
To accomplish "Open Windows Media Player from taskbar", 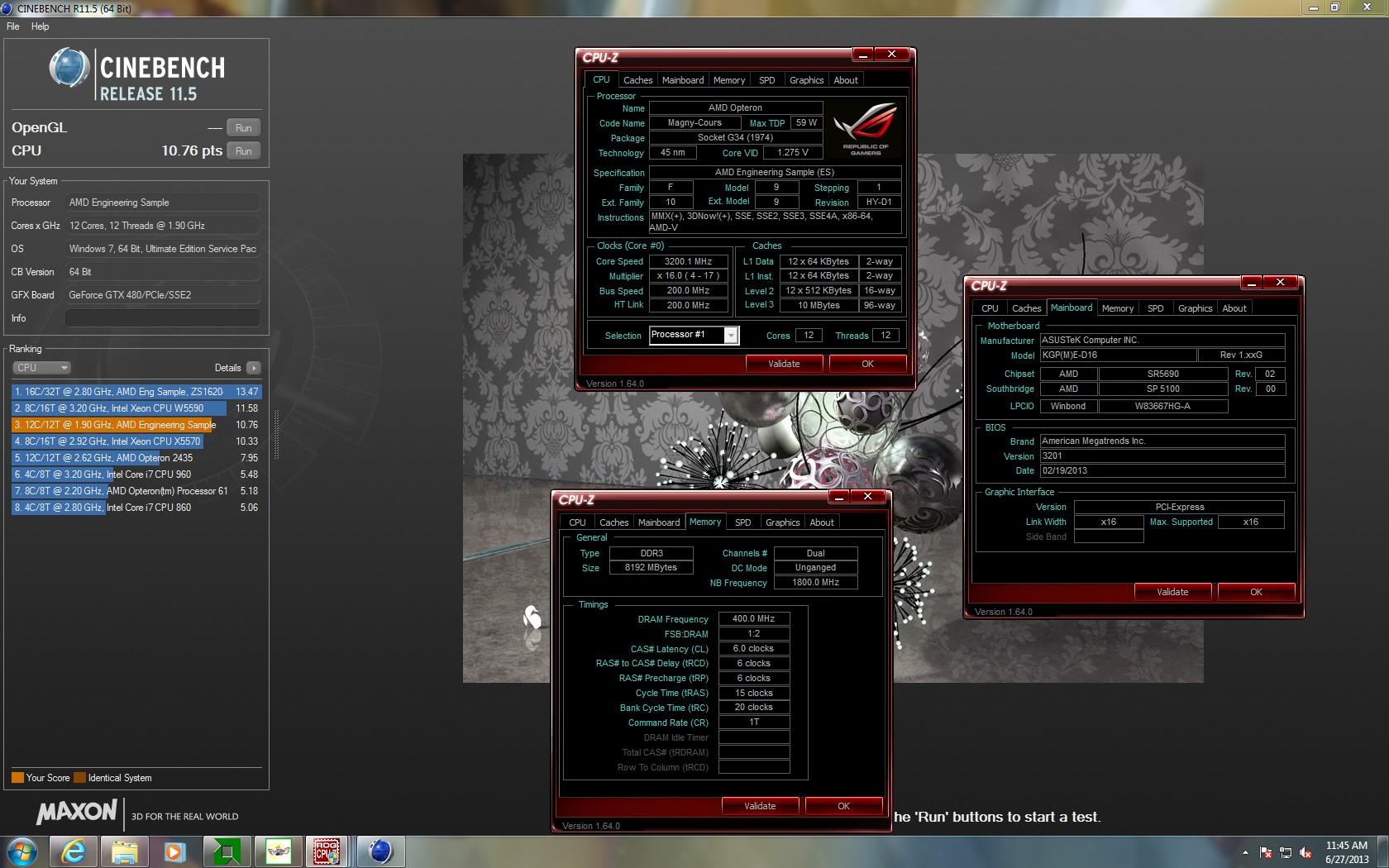I will (175, 851).
